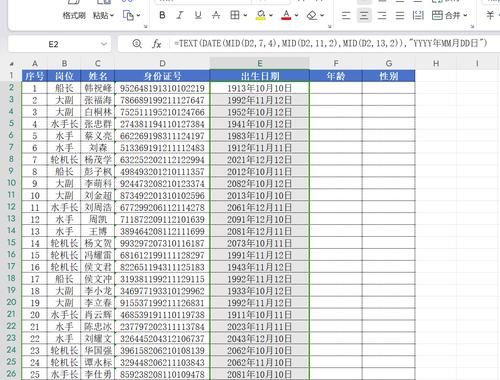Open the font settings dialog launcher
This screenshot has height=380, width=500.
pyautogui.click(x=330, y=26)
